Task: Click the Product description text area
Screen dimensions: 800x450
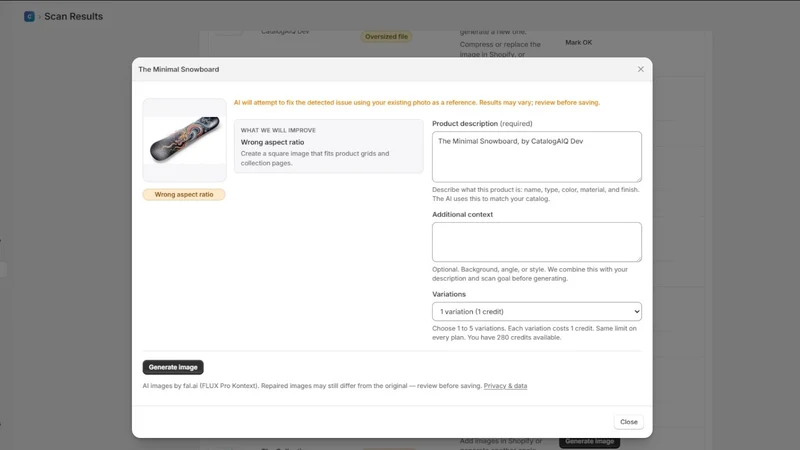Action: 537,157
